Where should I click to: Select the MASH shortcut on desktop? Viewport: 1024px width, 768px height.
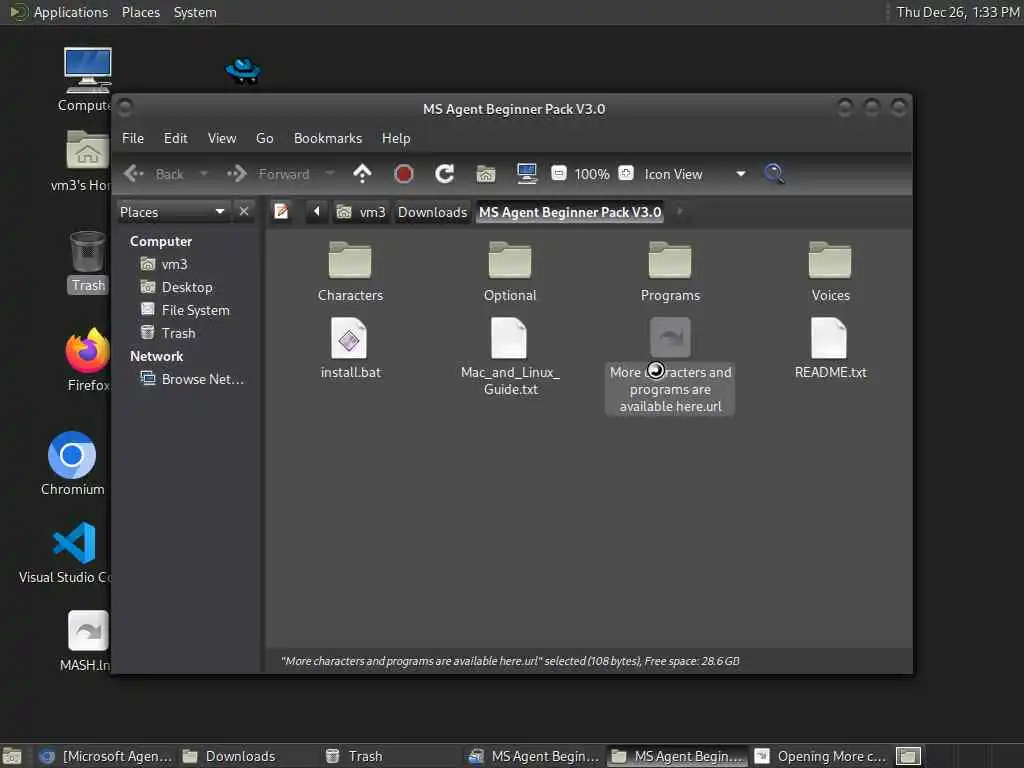pyautogui.click(x=88, y=641)
